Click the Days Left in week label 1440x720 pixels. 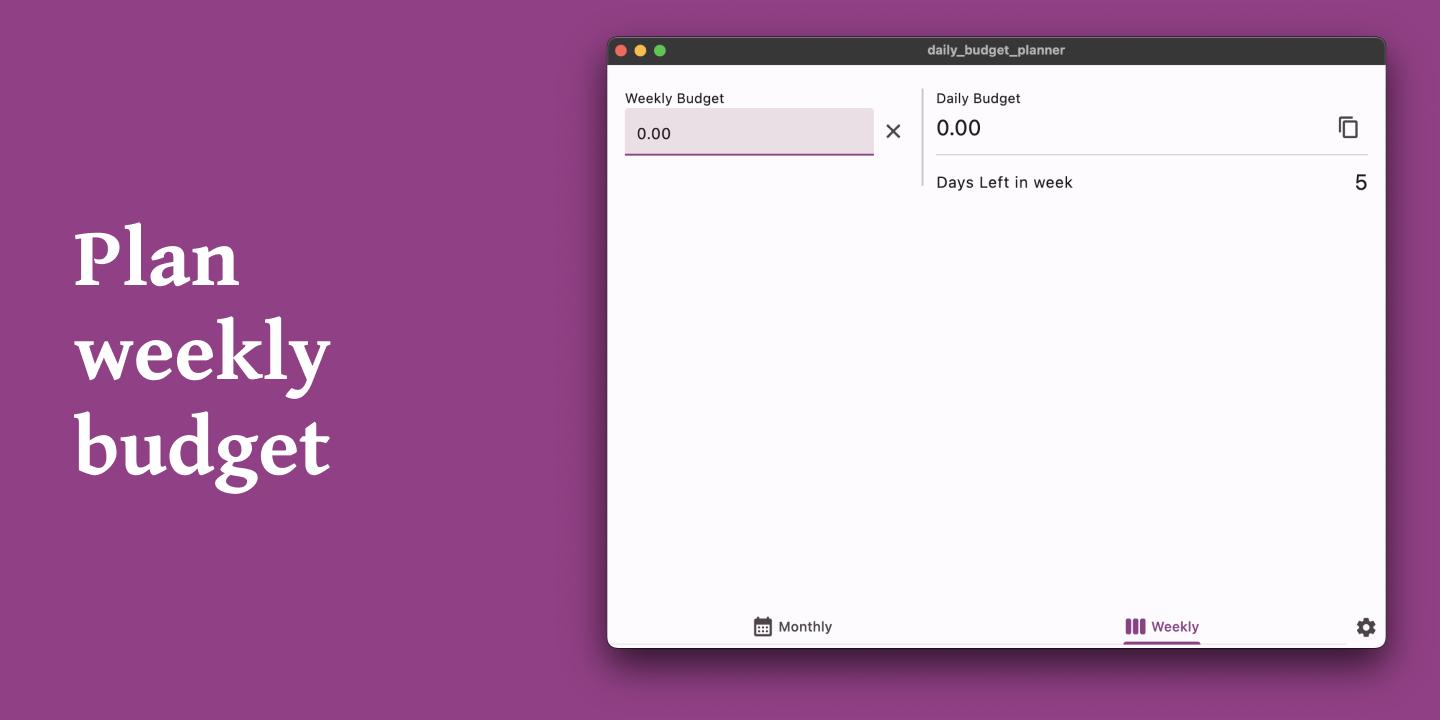[x=1004, y=182]
